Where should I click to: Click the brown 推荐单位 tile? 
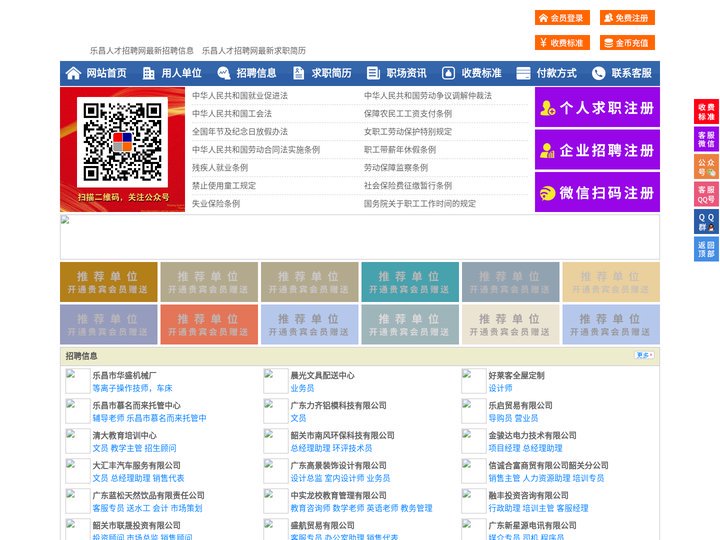tap(108, 282)
